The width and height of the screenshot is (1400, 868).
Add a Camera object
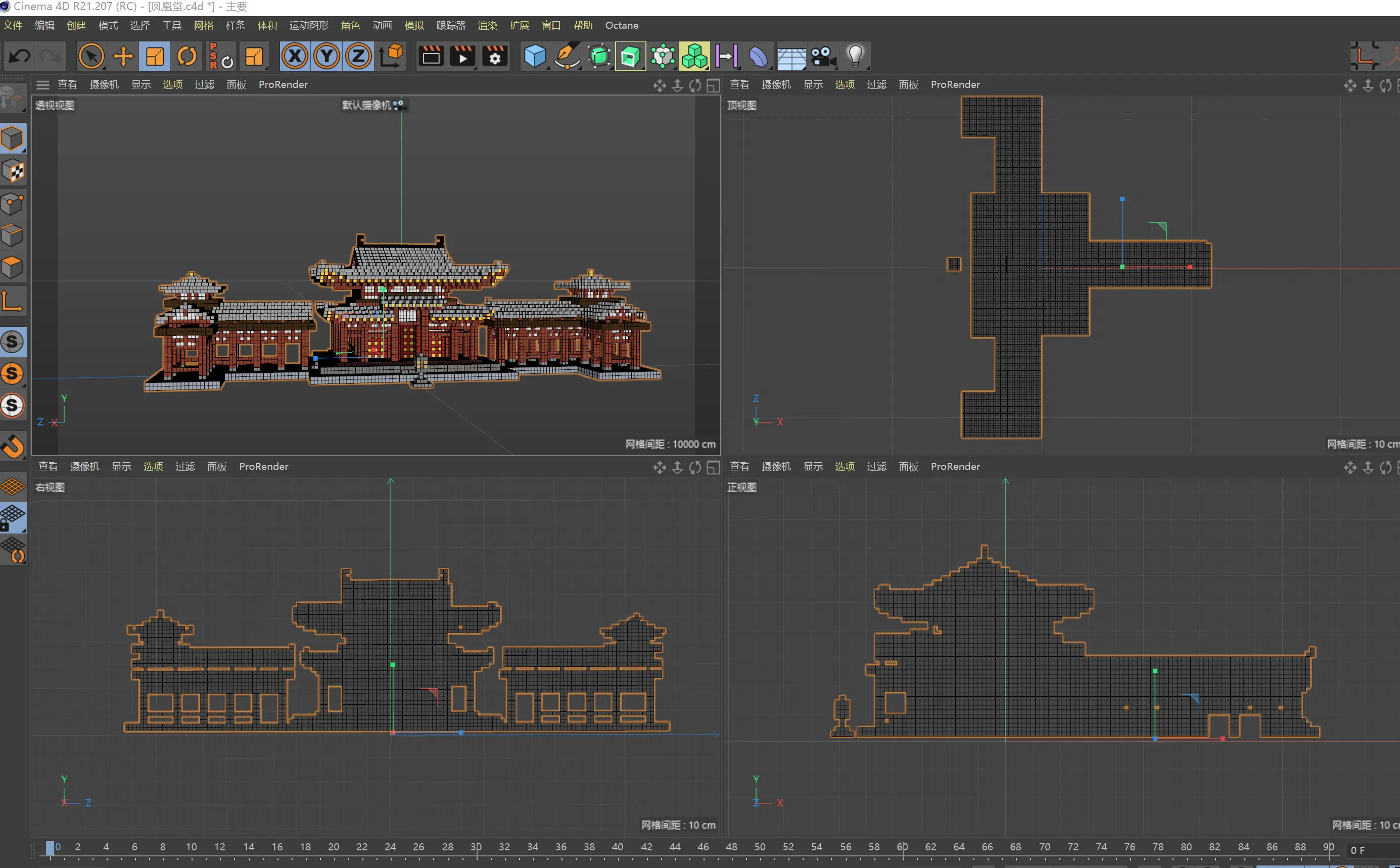click(x=823, y=56)
